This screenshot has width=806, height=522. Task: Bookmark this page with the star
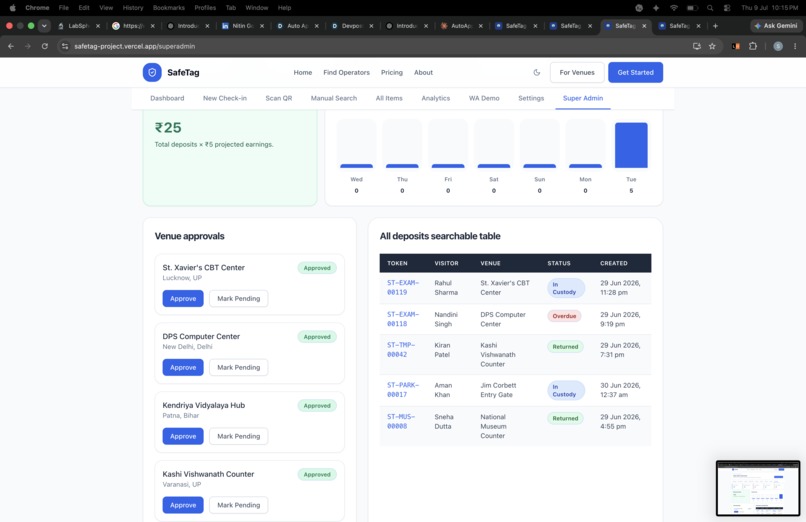point(712,46)
